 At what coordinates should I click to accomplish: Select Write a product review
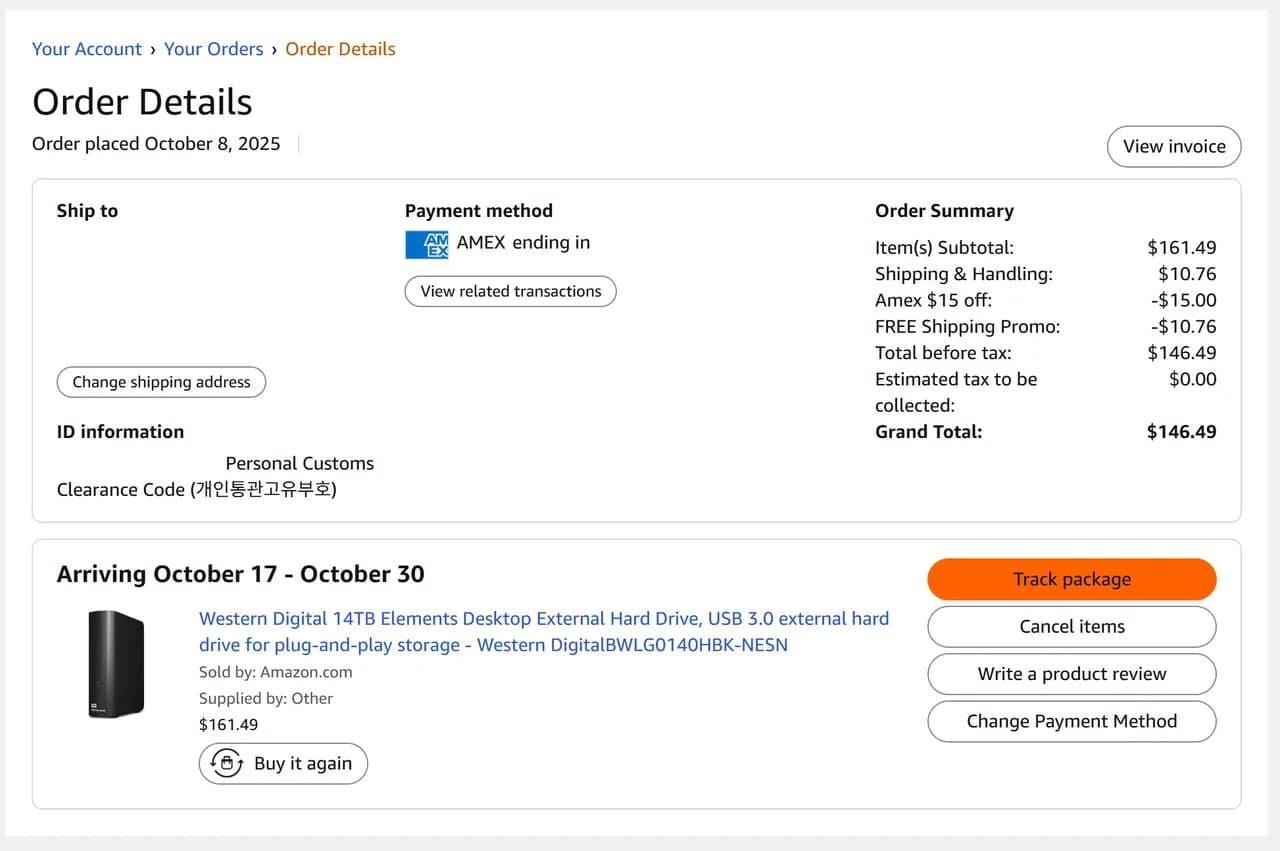coord(1072,674)
